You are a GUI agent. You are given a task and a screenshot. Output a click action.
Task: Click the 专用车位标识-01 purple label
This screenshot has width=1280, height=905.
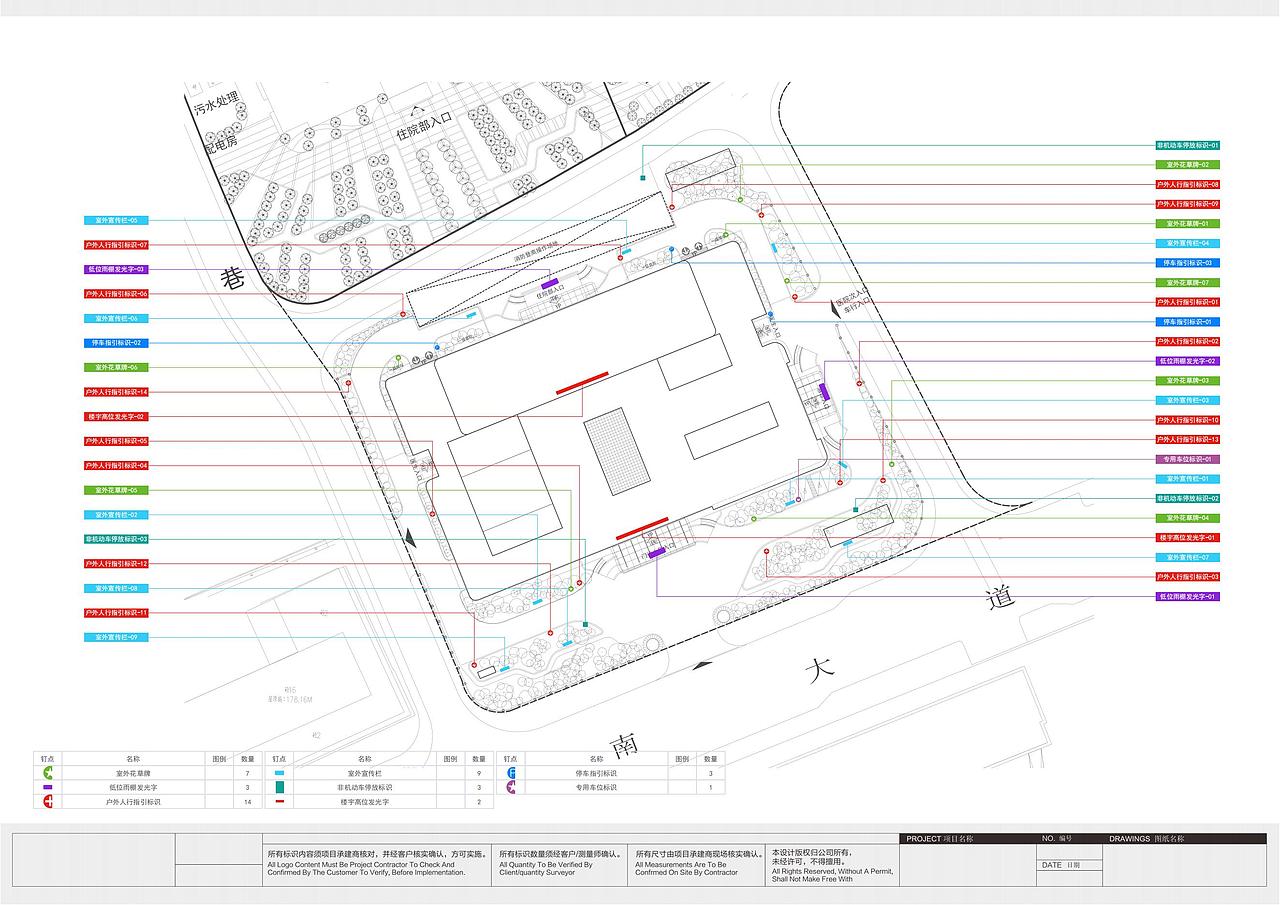1188,459
